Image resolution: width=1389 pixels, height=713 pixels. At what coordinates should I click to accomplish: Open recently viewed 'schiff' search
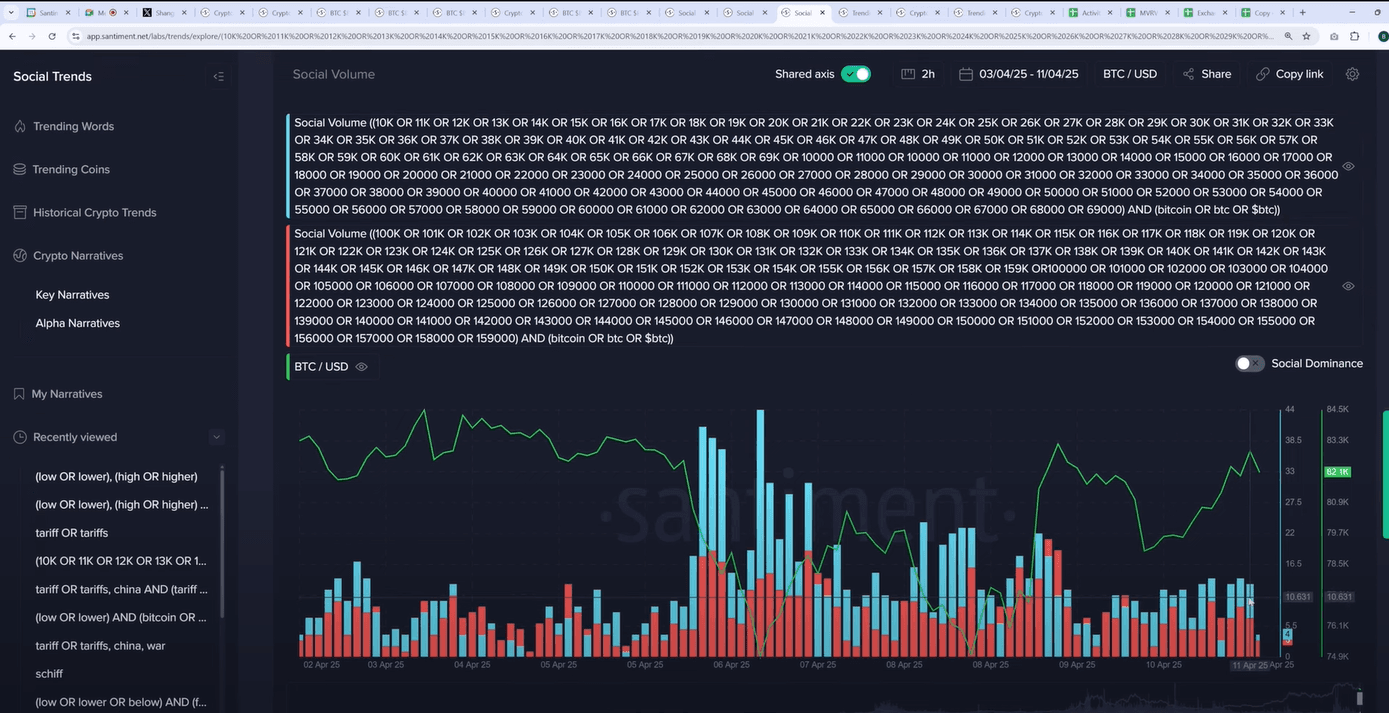[x=49, y=674]
